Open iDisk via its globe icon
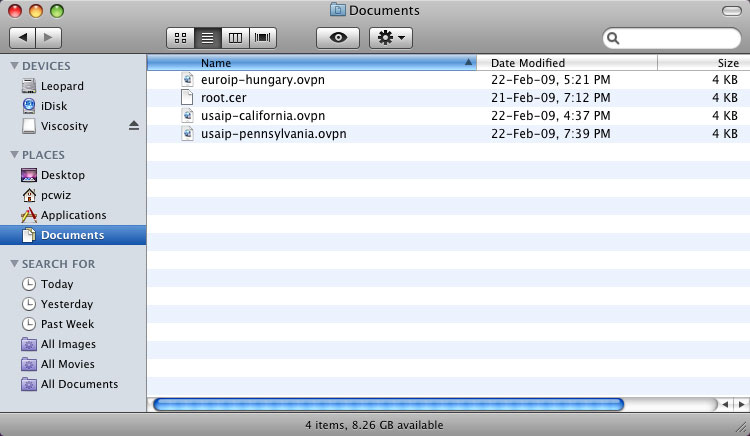Screen dimensions: 750x436 click(x=29, y=106)
